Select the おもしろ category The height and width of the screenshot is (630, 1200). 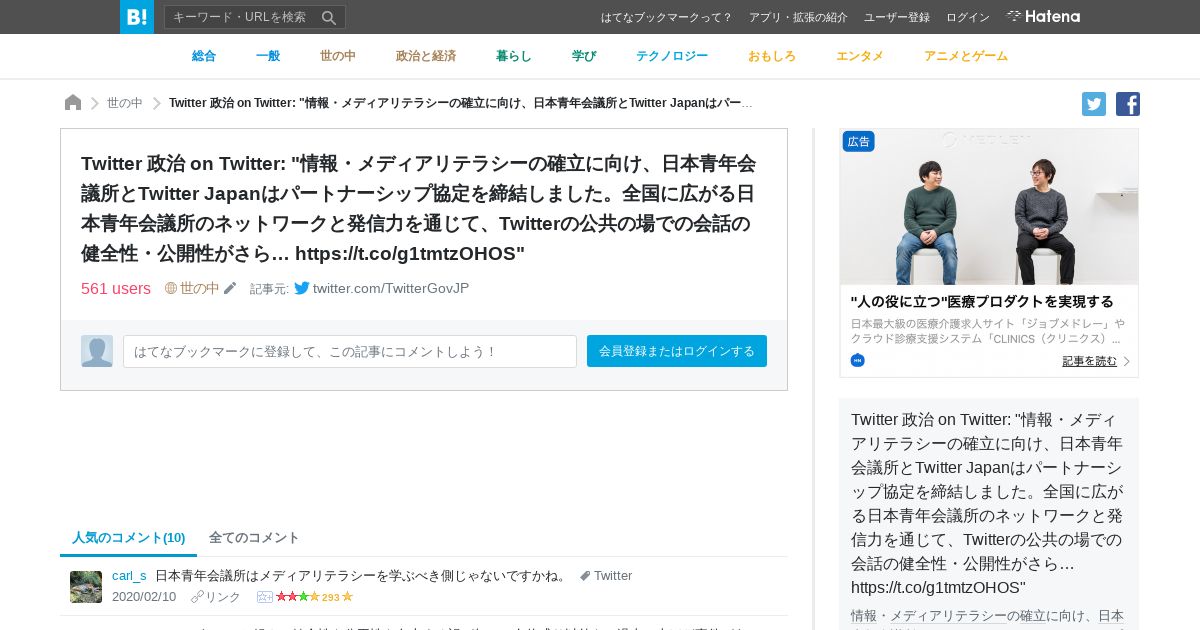click(x=772, y=56)
